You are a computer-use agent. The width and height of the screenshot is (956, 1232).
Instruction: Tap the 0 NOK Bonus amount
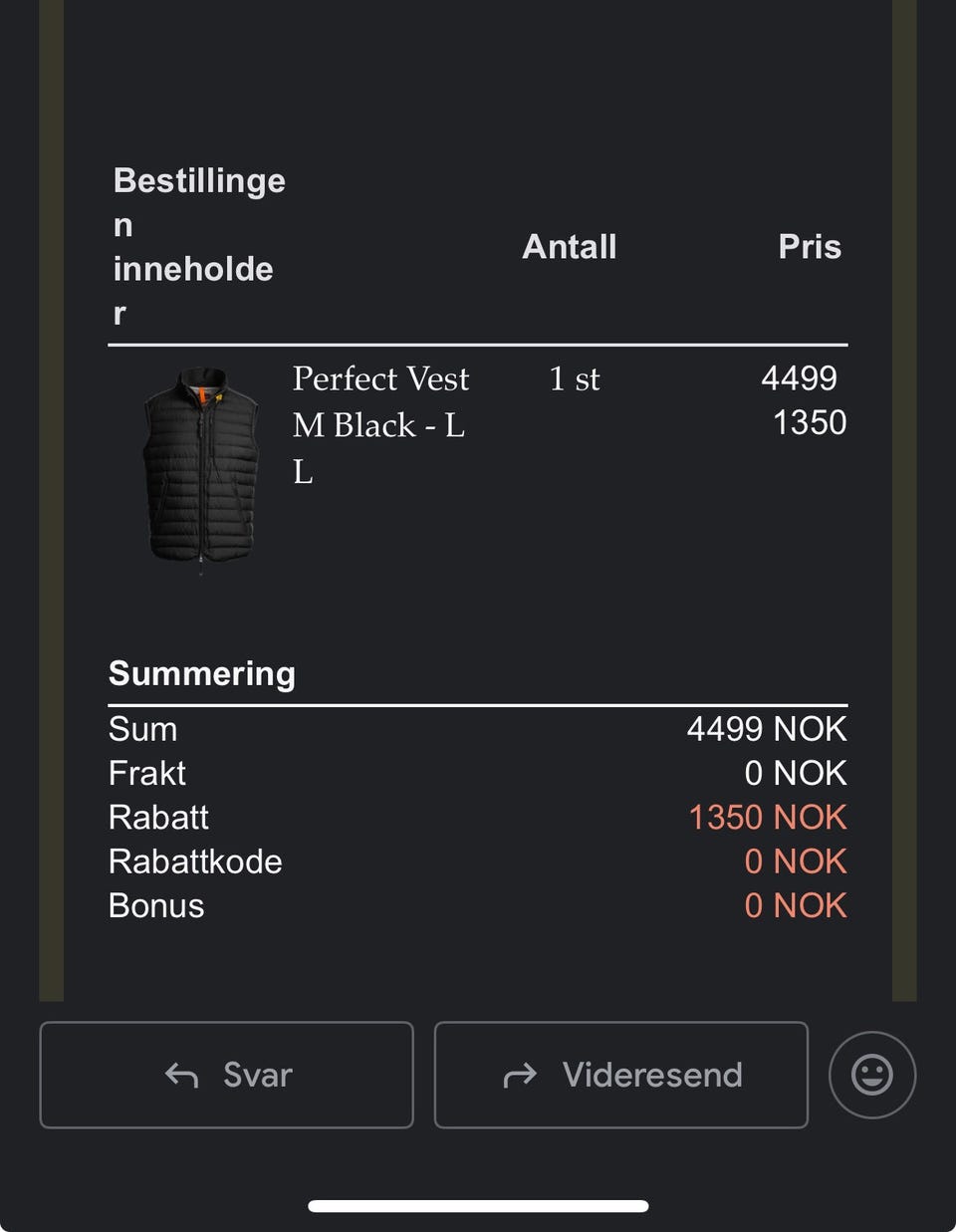coord(795,905)
